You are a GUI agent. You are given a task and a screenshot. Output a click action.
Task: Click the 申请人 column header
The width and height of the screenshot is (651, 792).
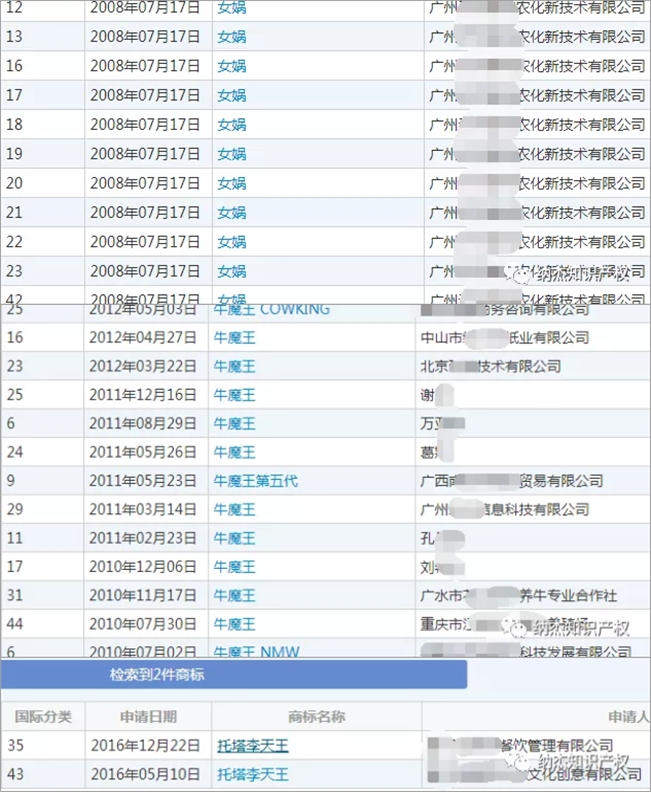pos(629,717)
